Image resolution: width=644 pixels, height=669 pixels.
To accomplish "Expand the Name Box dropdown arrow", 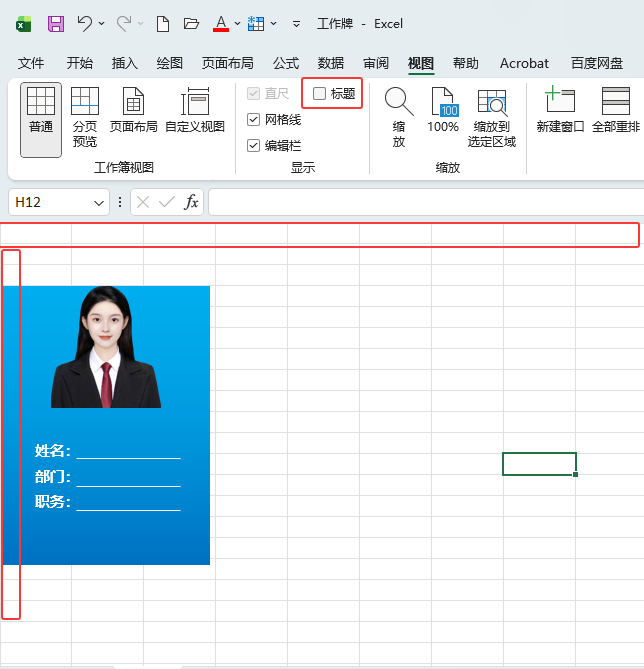I will [99, 203].
